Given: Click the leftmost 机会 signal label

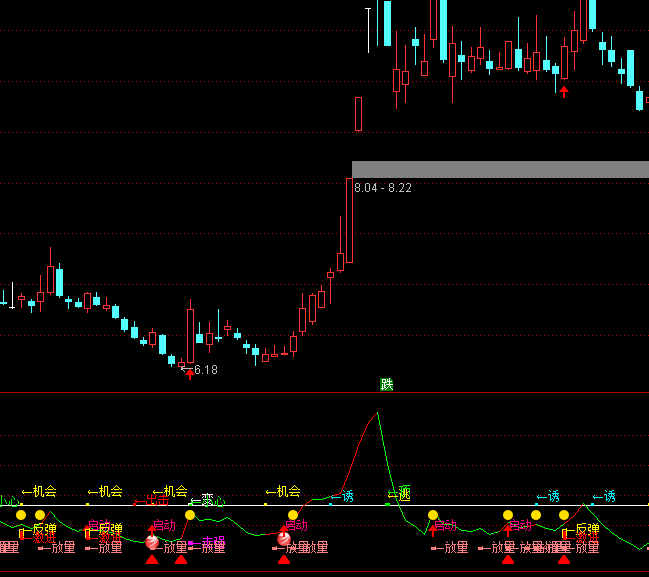Looking at the screenshot, I should point(40,491).
